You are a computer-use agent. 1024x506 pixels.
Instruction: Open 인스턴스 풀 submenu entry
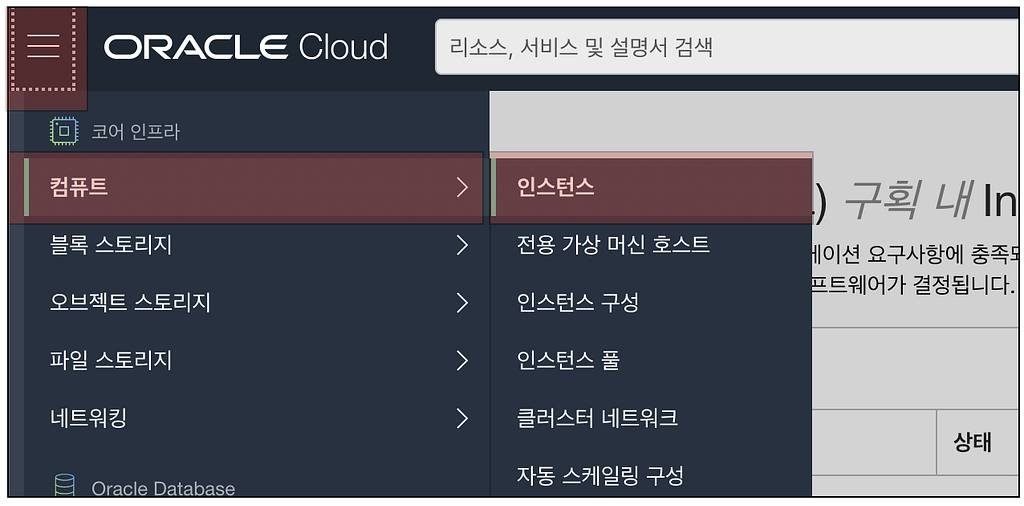(651, 360)
